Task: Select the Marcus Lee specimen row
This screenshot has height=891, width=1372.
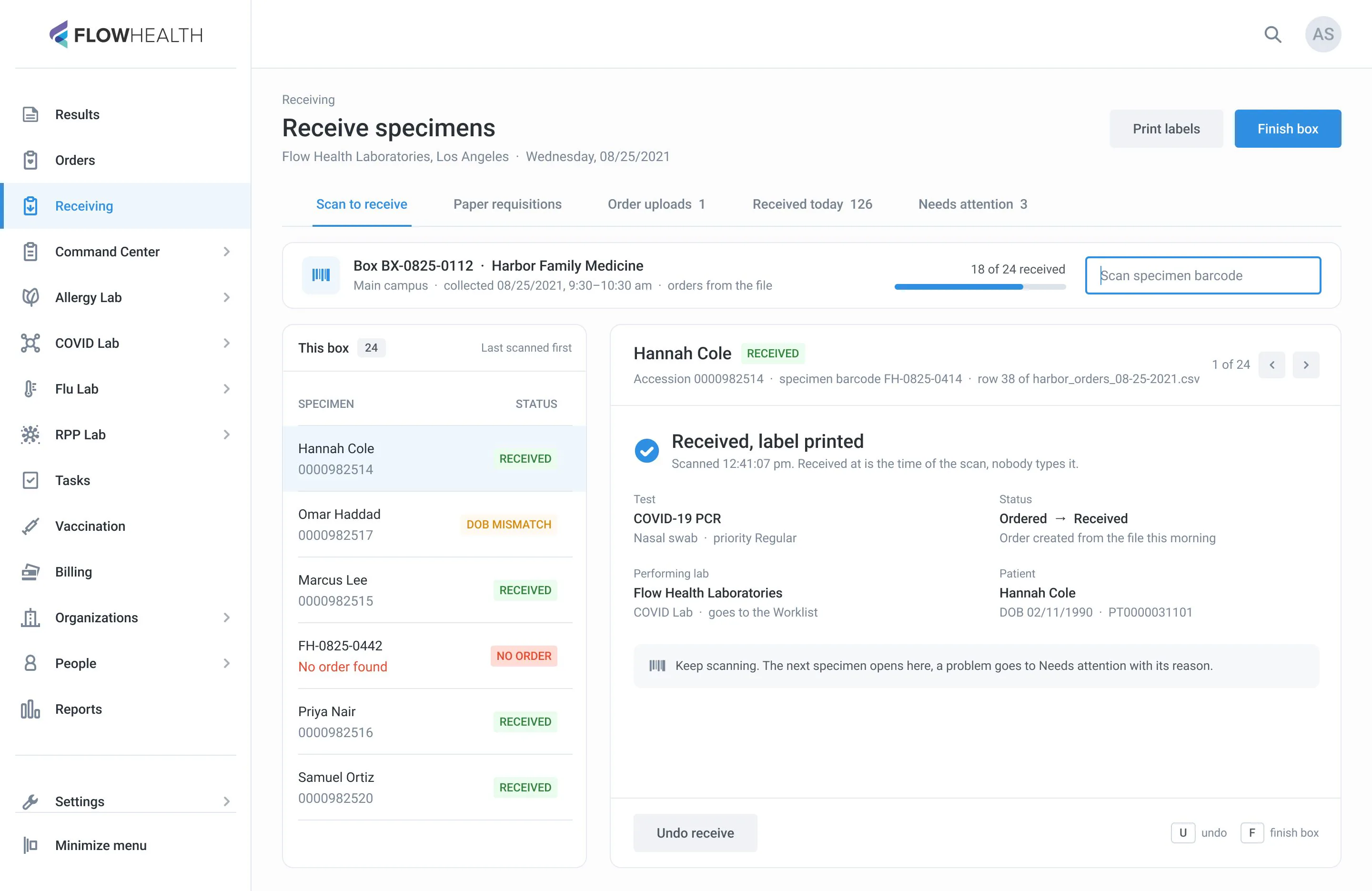Action: coord(434,590)
